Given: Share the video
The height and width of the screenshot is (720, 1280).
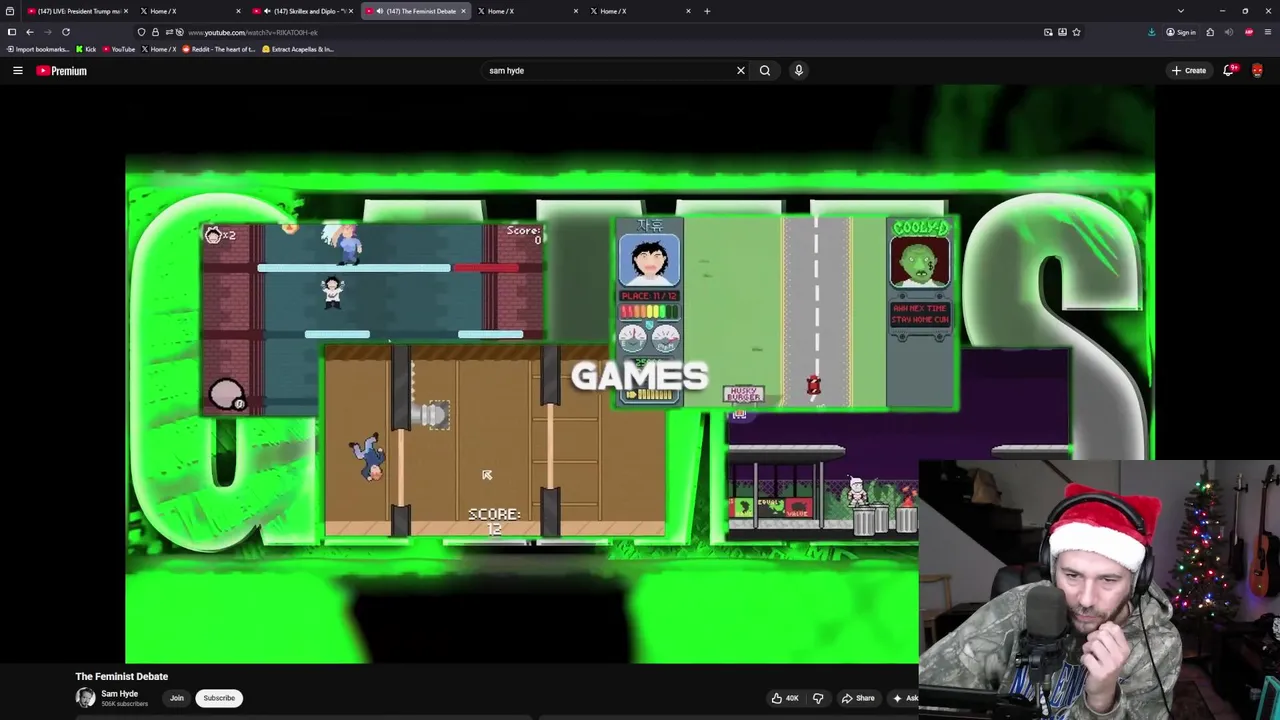Looking at the screenshot, I should [x=858, y=698].
